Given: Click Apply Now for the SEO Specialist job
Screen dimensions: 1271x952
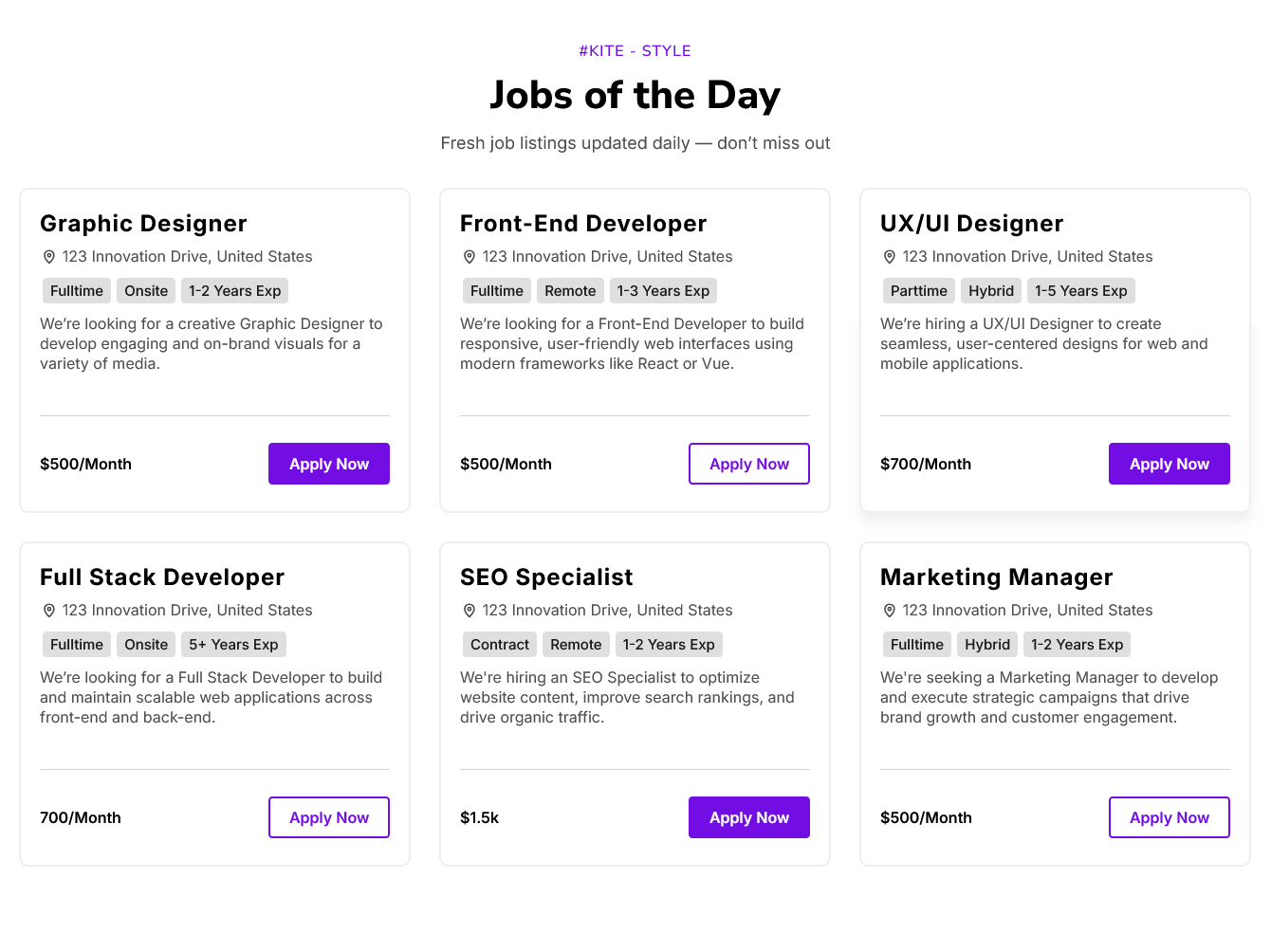Looking at the screenshot, I should (748, 817).
